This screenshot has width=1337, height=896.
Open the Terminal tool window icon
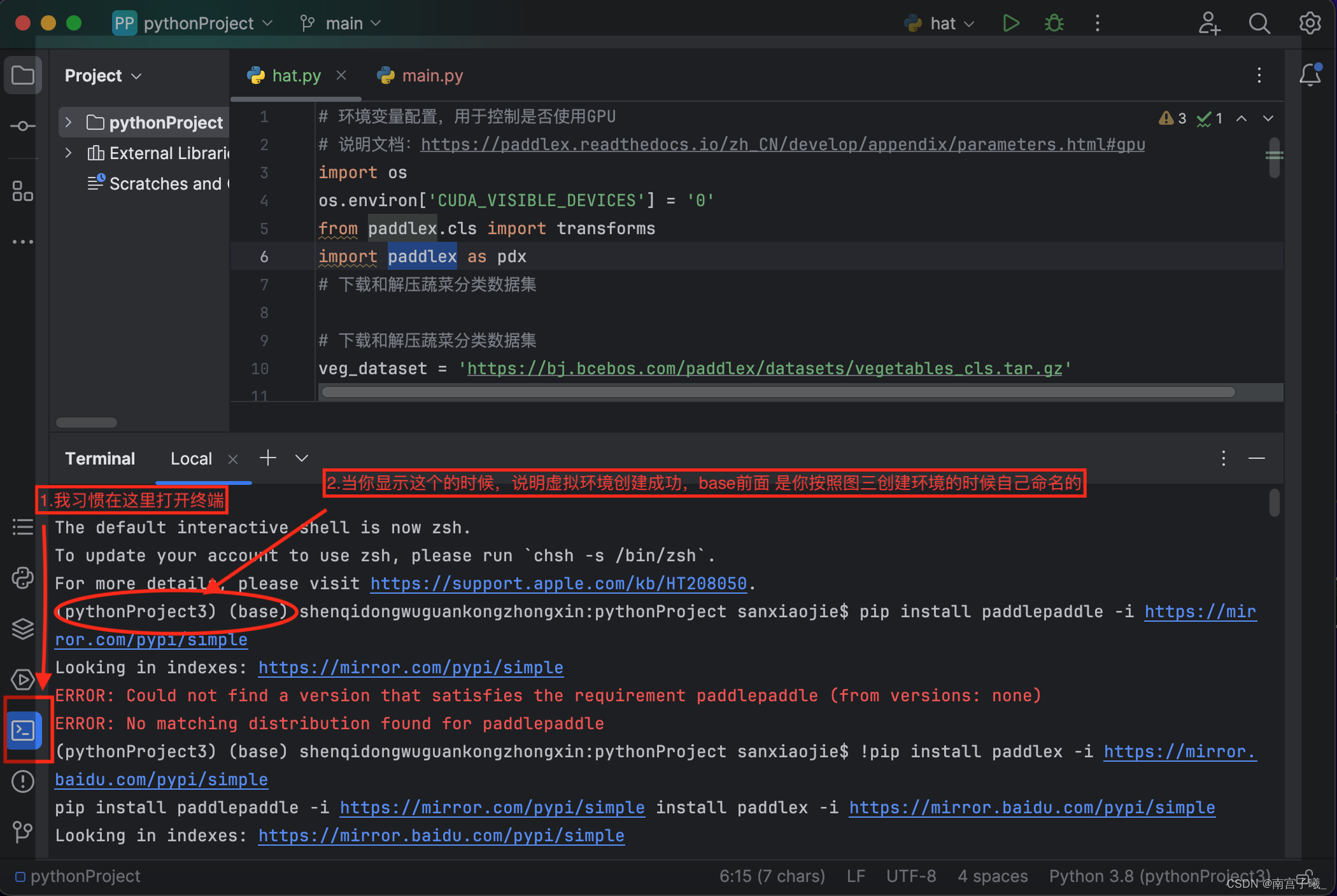click(23, 730)
